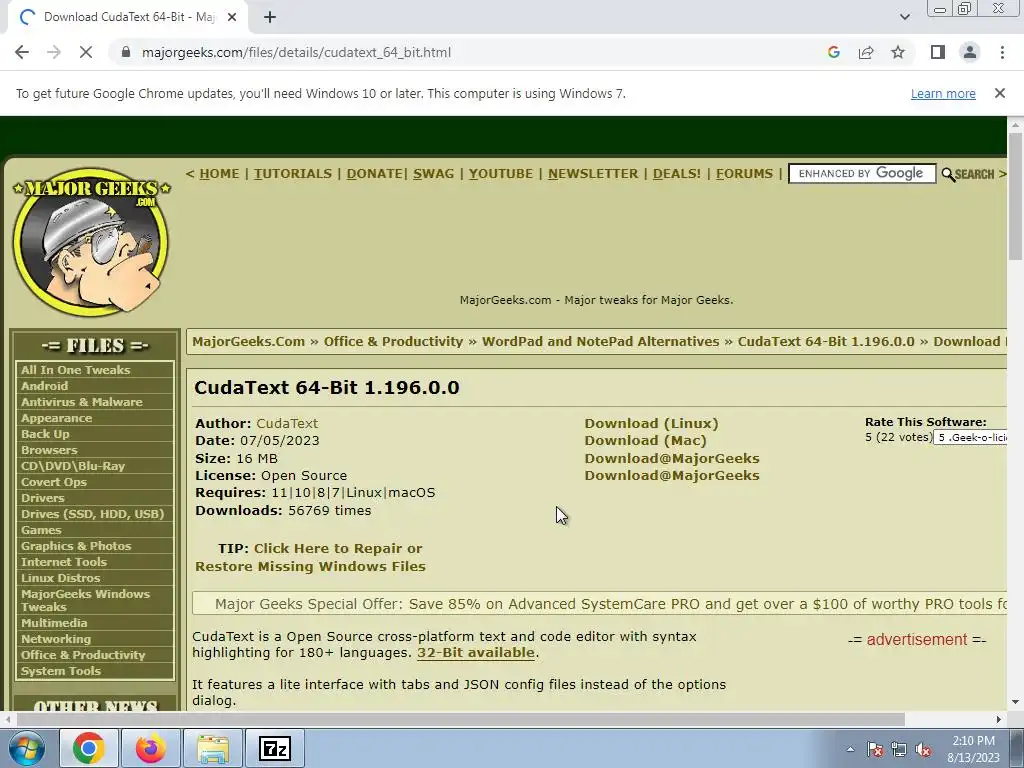Click Repair or Restore Missing Windows Files tip

[310, 558]
